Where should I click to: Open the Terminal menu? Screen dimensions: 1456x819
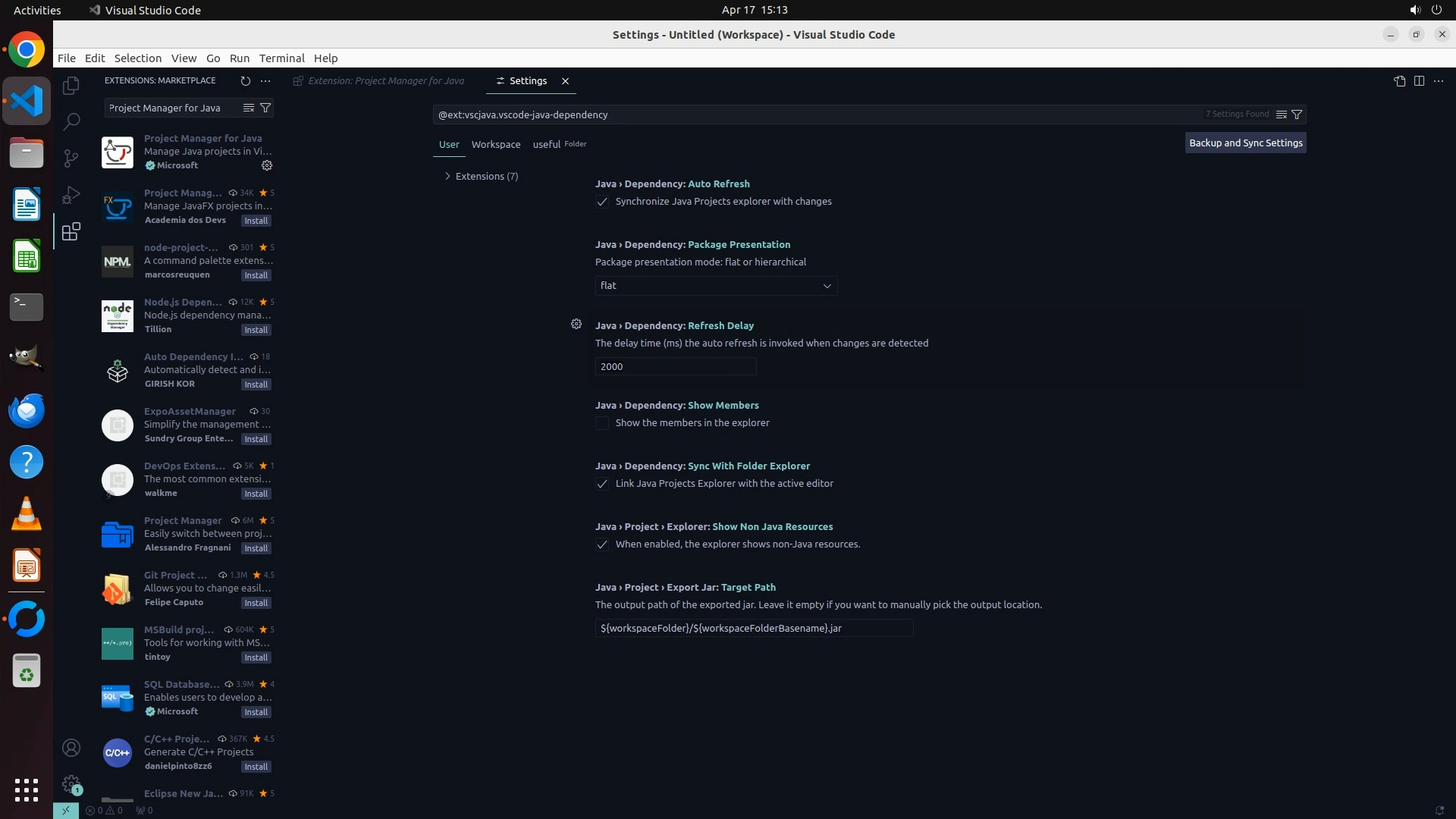(281, 58)
